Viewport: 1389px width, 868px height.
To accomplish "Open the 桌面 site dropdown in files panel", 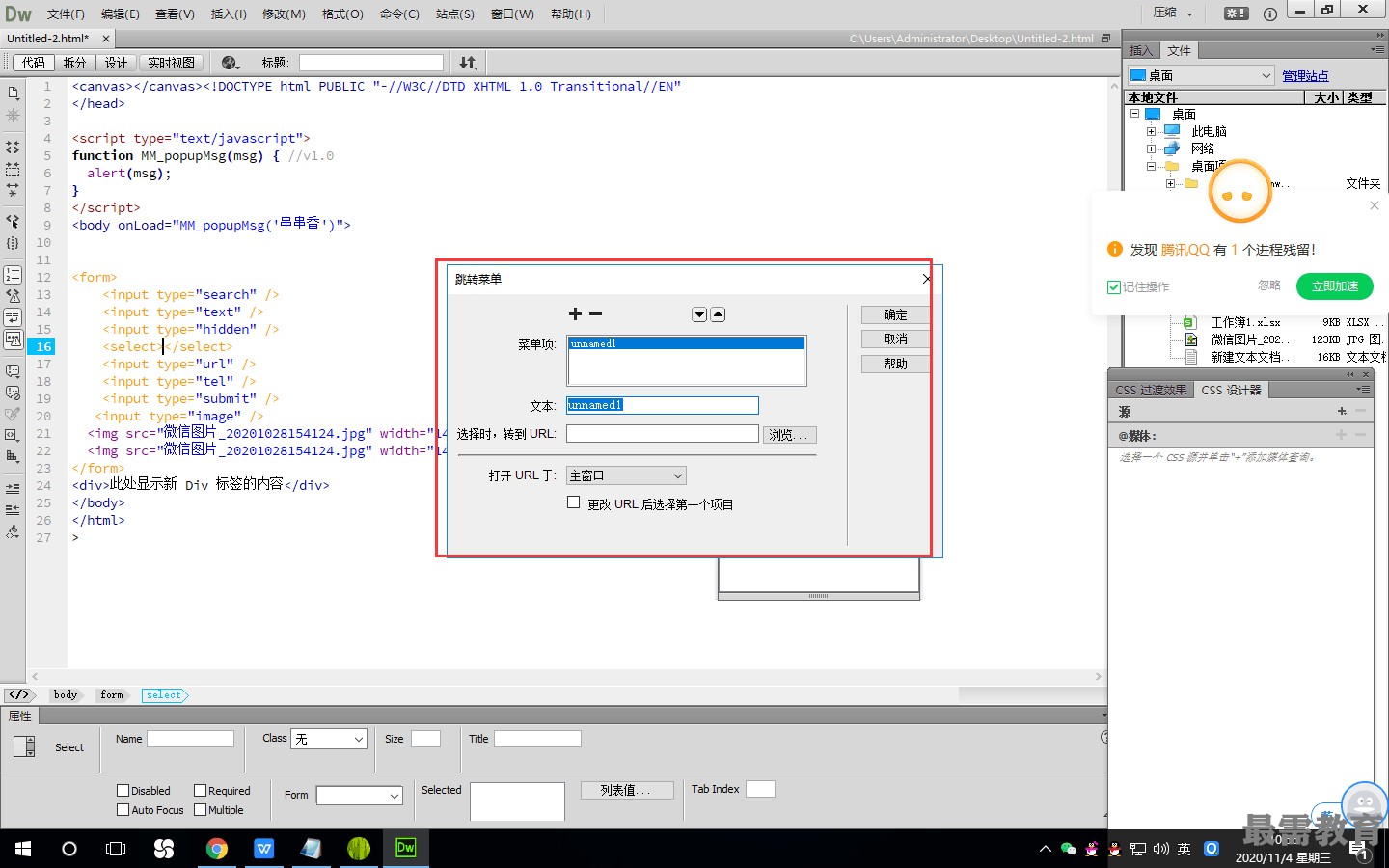I will click(1201, 75).
